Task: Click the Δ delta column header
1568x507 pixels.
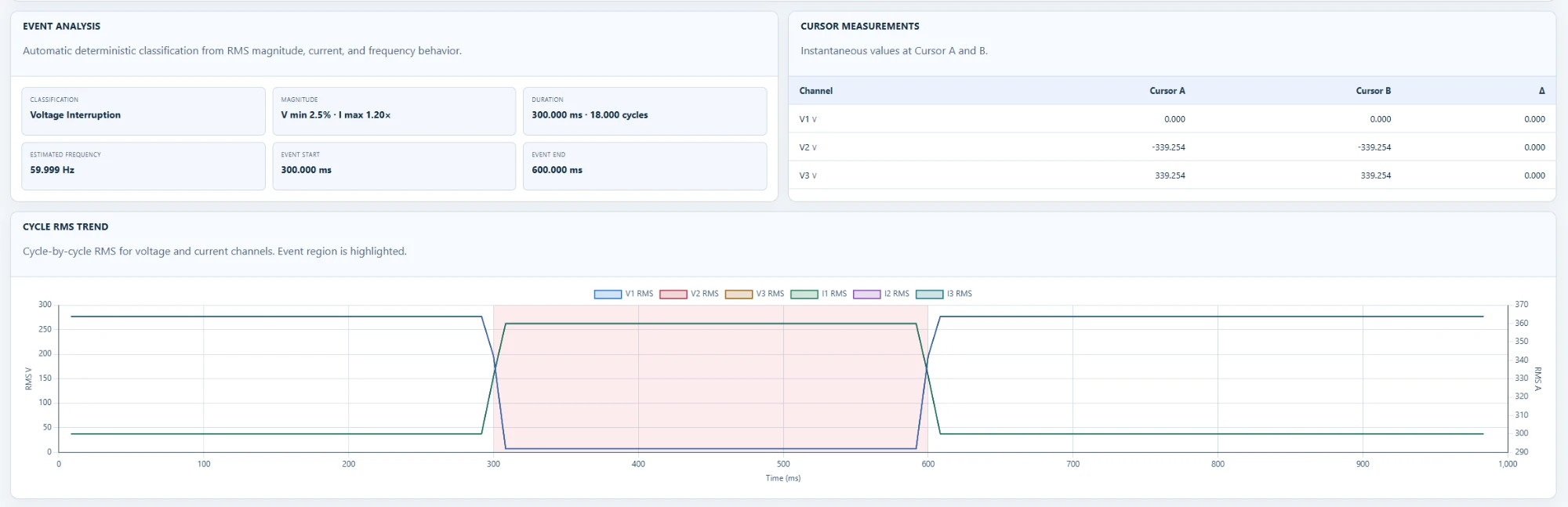Action: tap(1541, 91)
